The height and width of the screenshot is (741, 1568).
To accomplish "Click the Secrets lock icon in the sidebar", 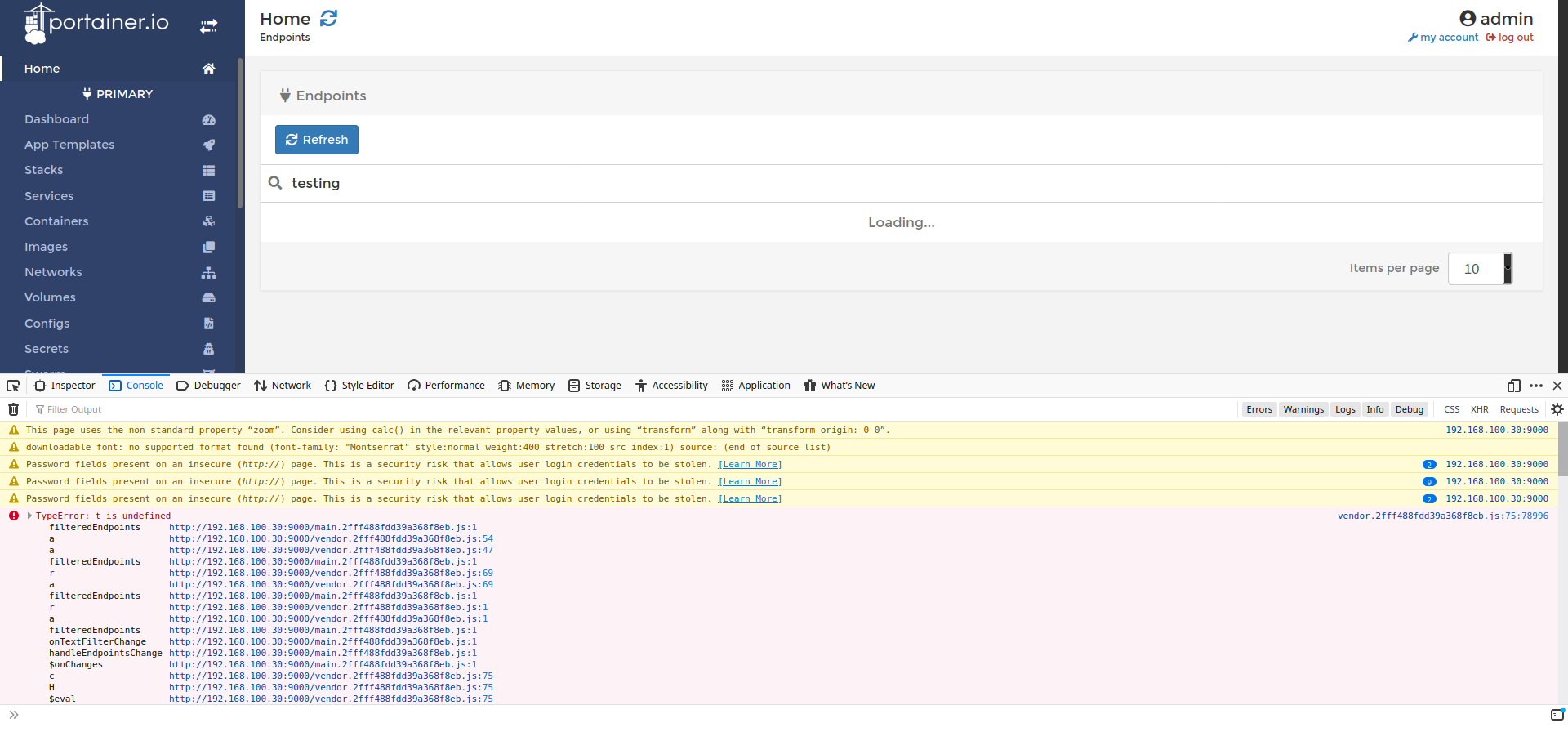I will (x=209, y=349).
